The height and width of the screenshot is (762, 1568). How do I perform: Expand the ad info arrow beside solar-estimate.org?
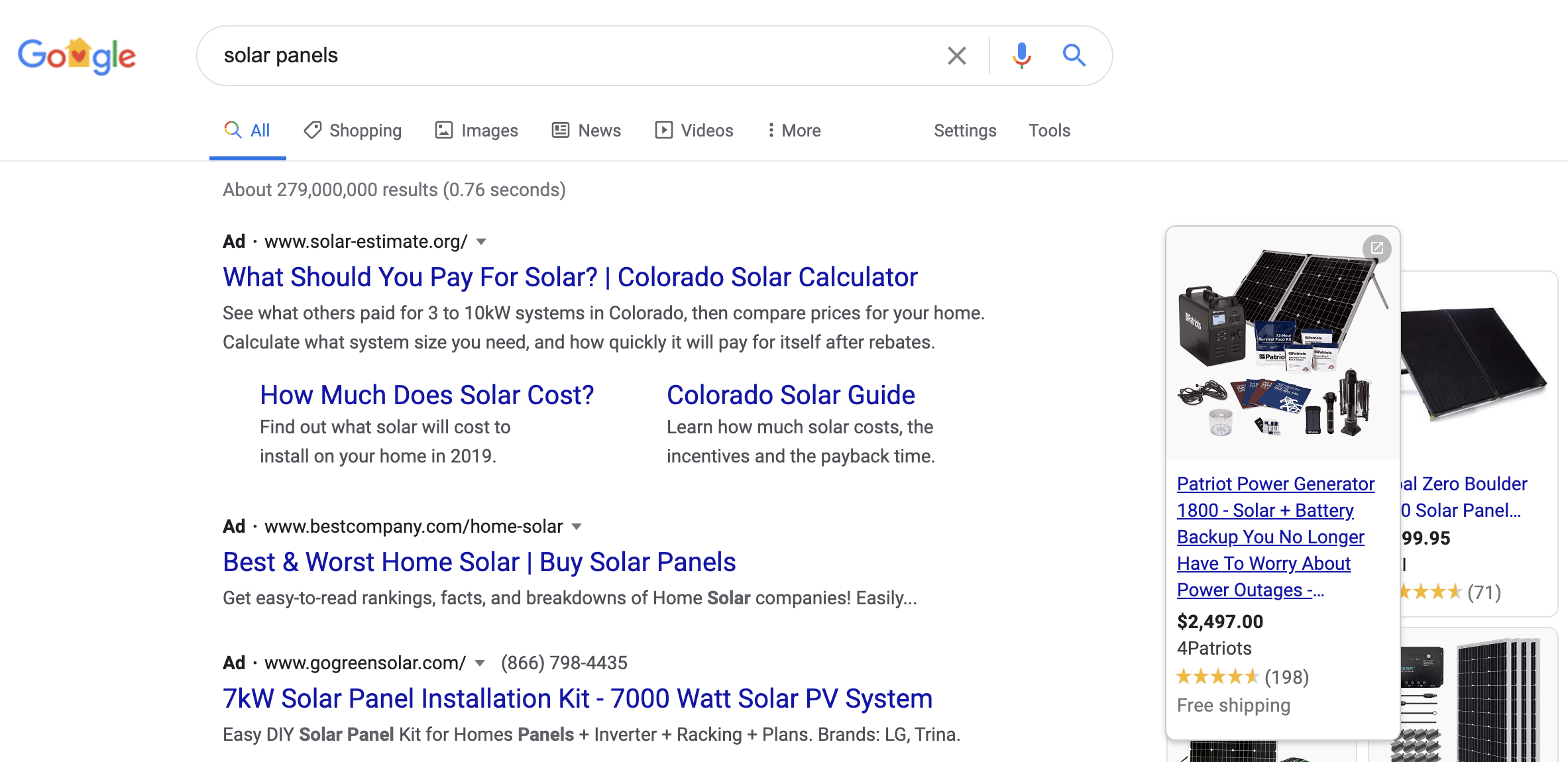481,242
